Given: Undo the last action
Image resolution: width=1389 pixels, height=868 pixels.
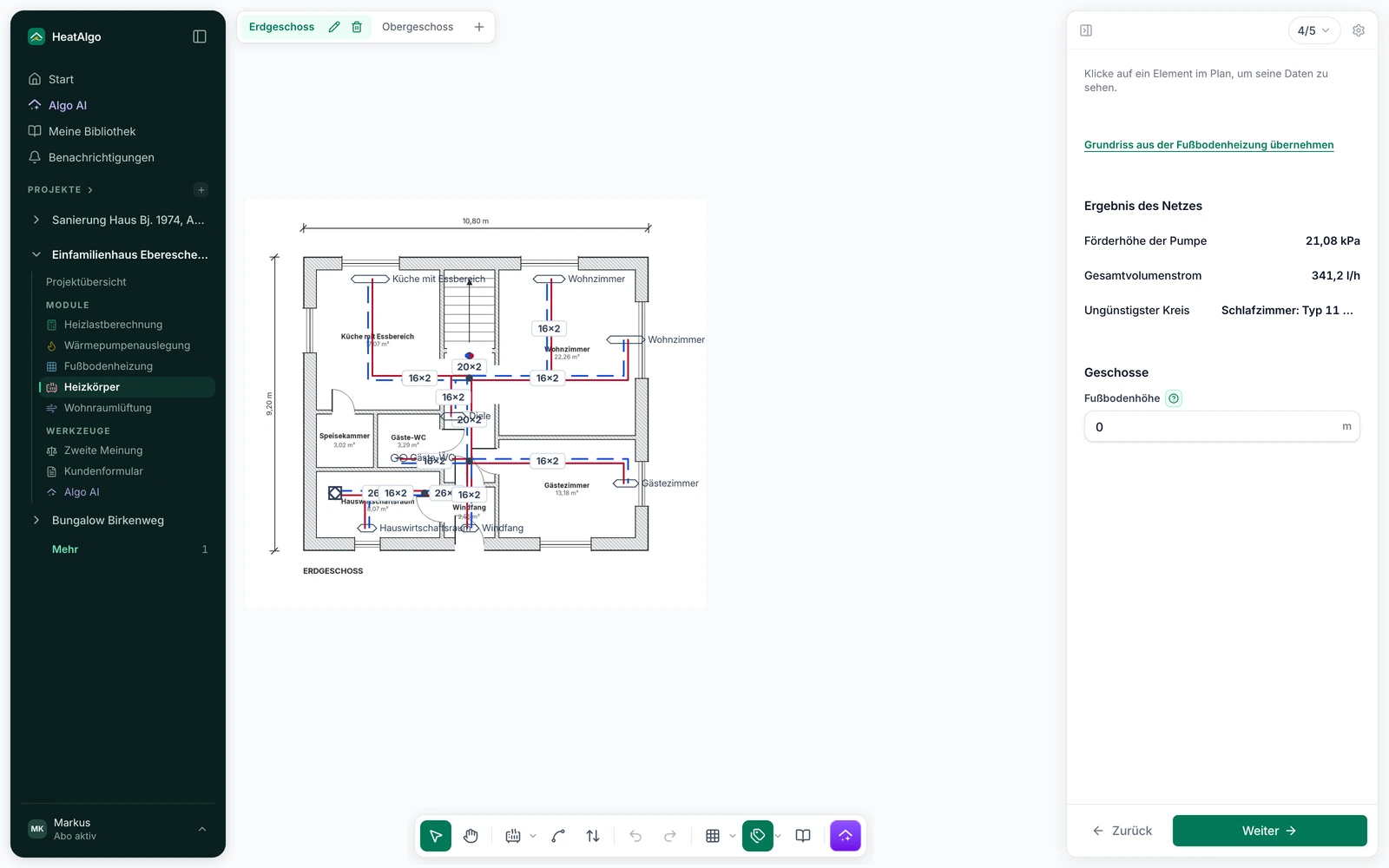Looking at the screenshot, I should point(635,836).
